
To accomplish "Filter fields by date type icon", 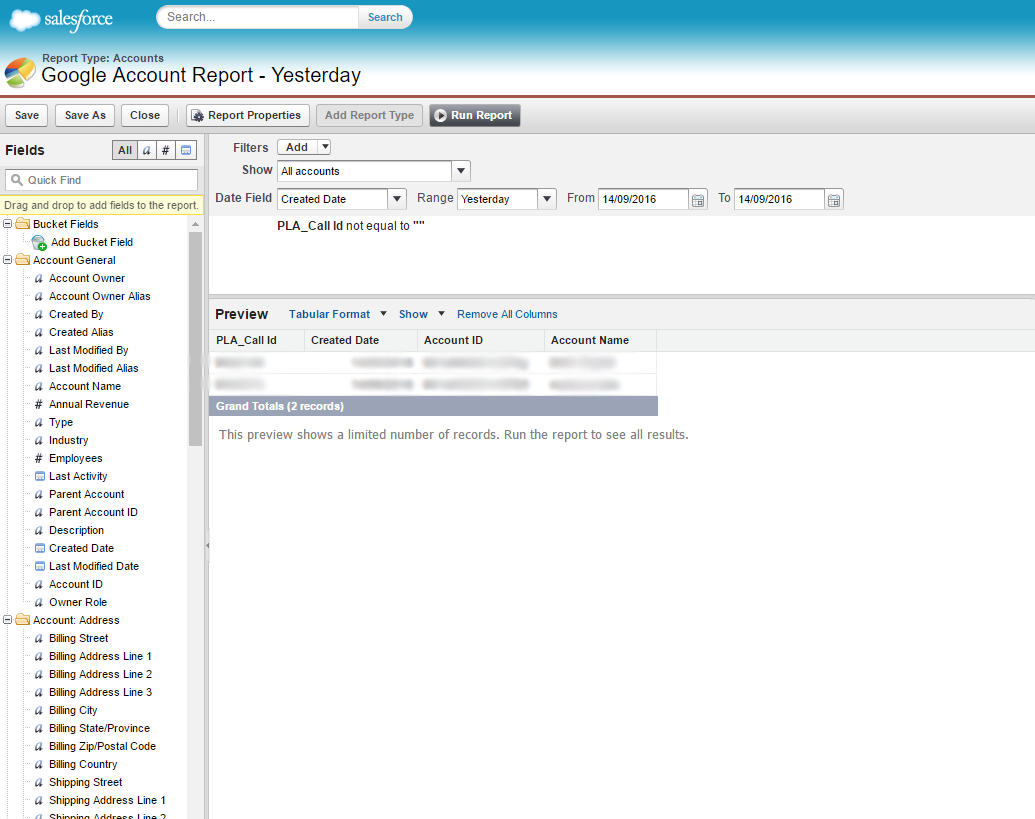I will click(186, 150).
